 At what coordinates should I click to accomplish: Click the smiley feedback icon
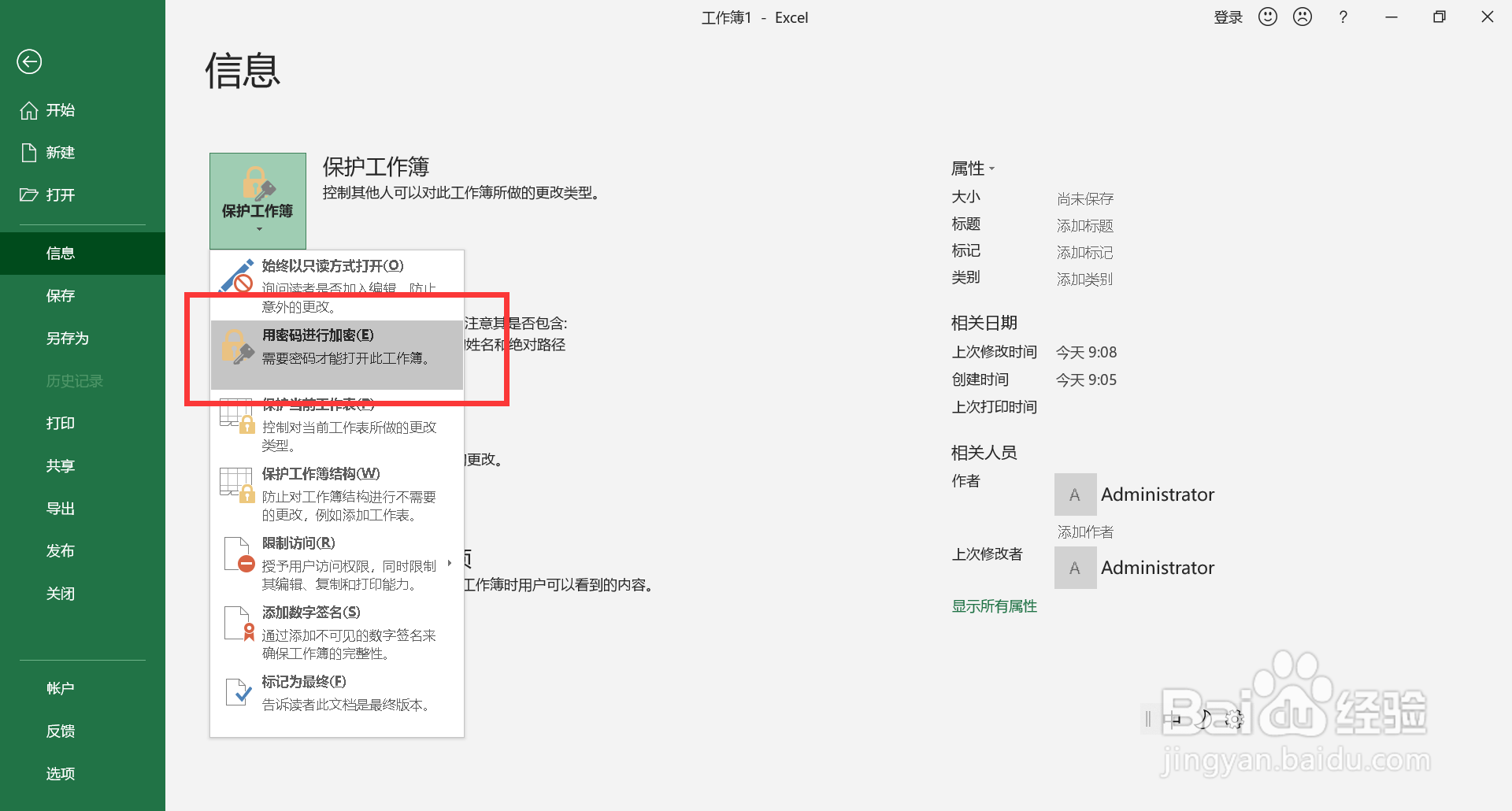(1267, 17)
